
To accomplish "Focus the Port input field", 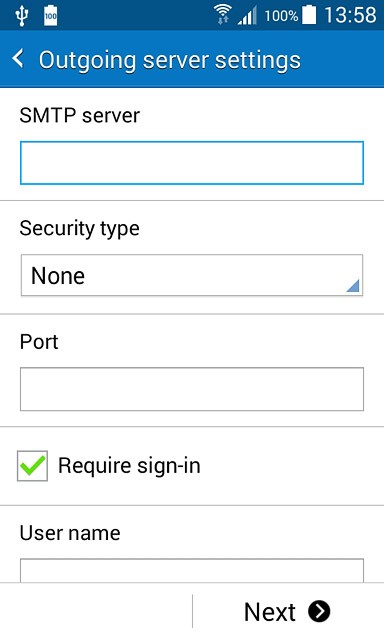I will click(192, 389).
